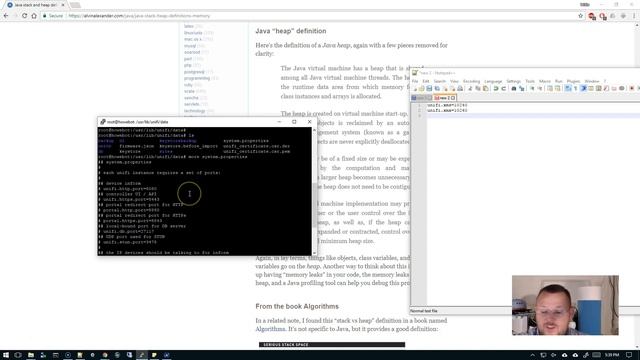This screenshot has height=360, width=640.
Task: Click the browser Back arrow
Action: tap(6, 16)
